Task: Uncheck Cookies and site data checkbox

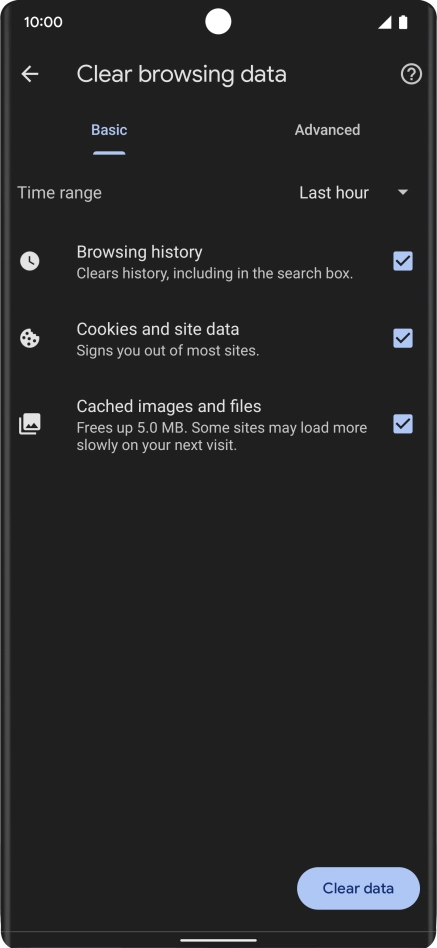Action: tap(403, 339)
